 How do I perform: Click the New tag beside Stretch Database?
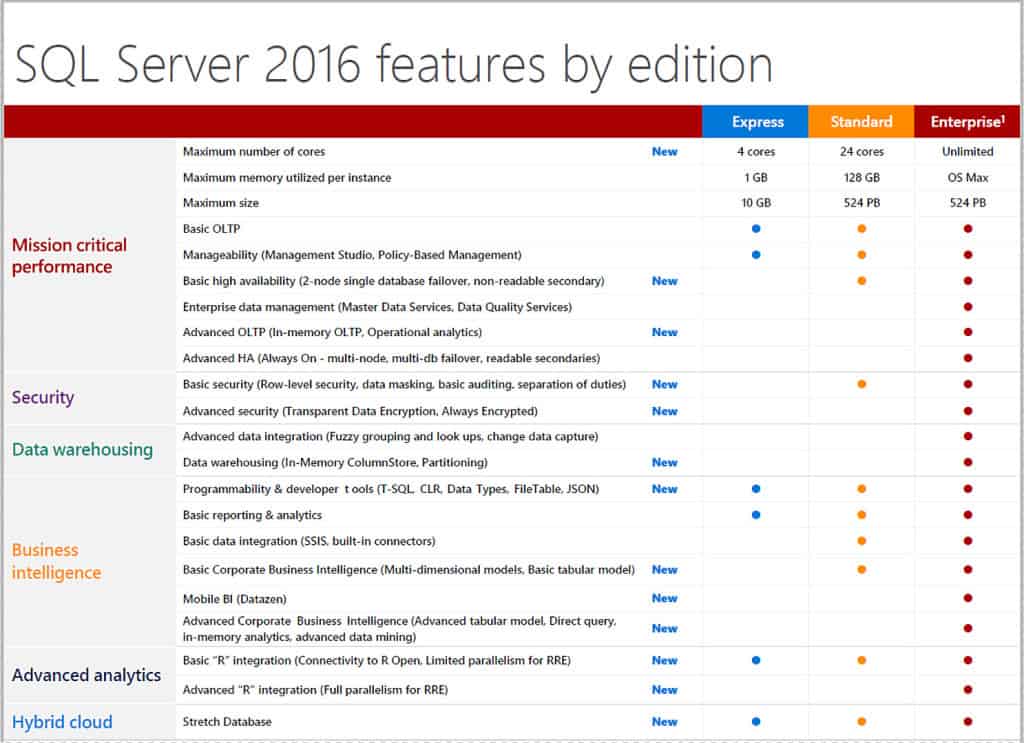(x=664, y=721)
